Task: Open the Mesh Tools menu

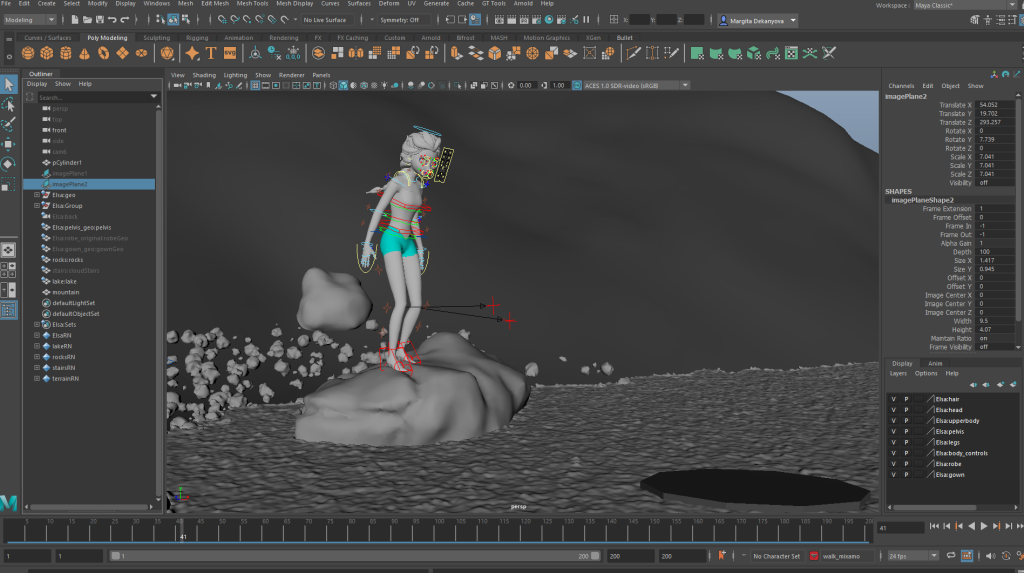Action: 252,4
